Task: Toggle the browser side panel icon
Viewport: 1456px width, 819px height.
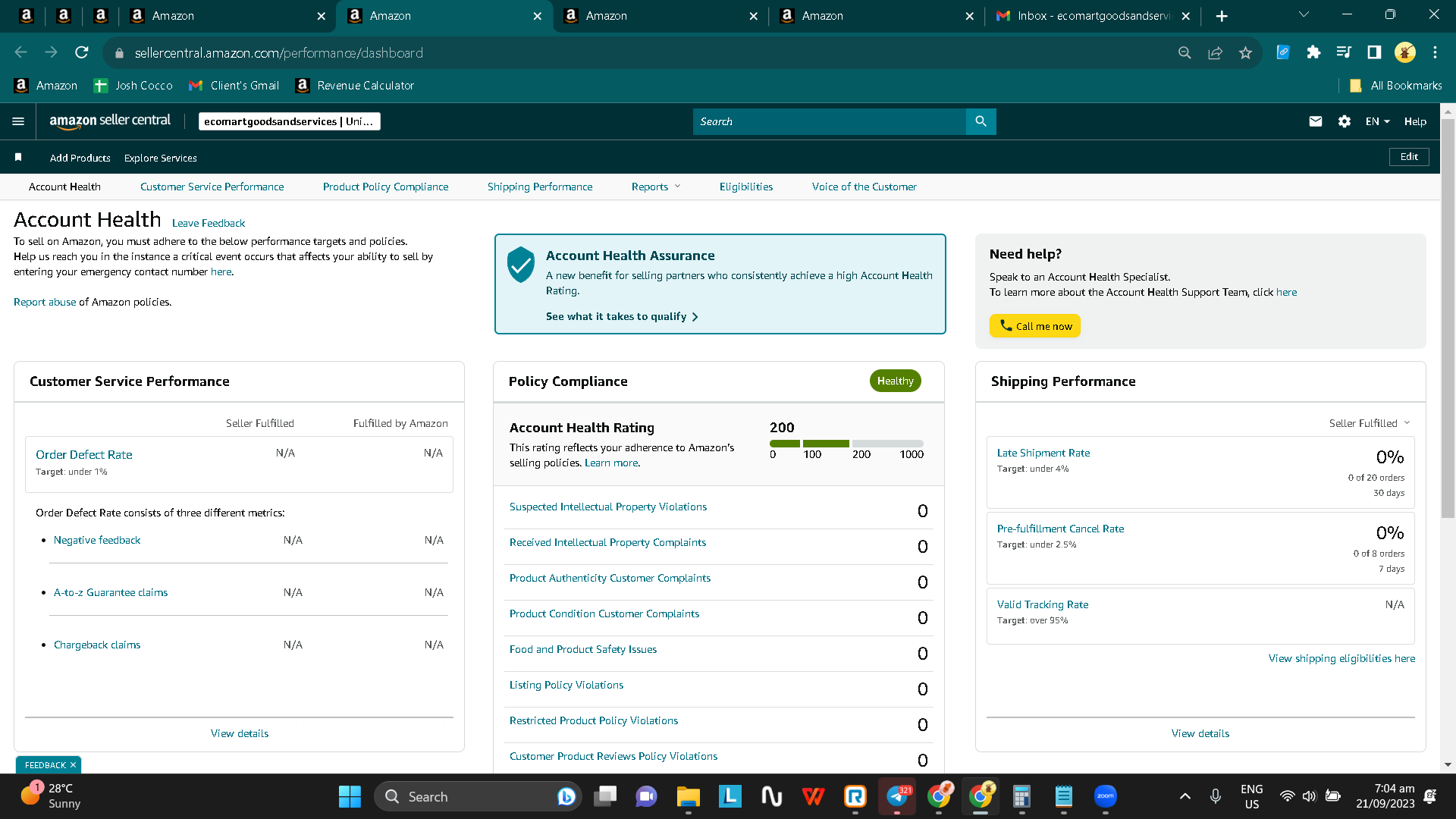Action: 1374,52
